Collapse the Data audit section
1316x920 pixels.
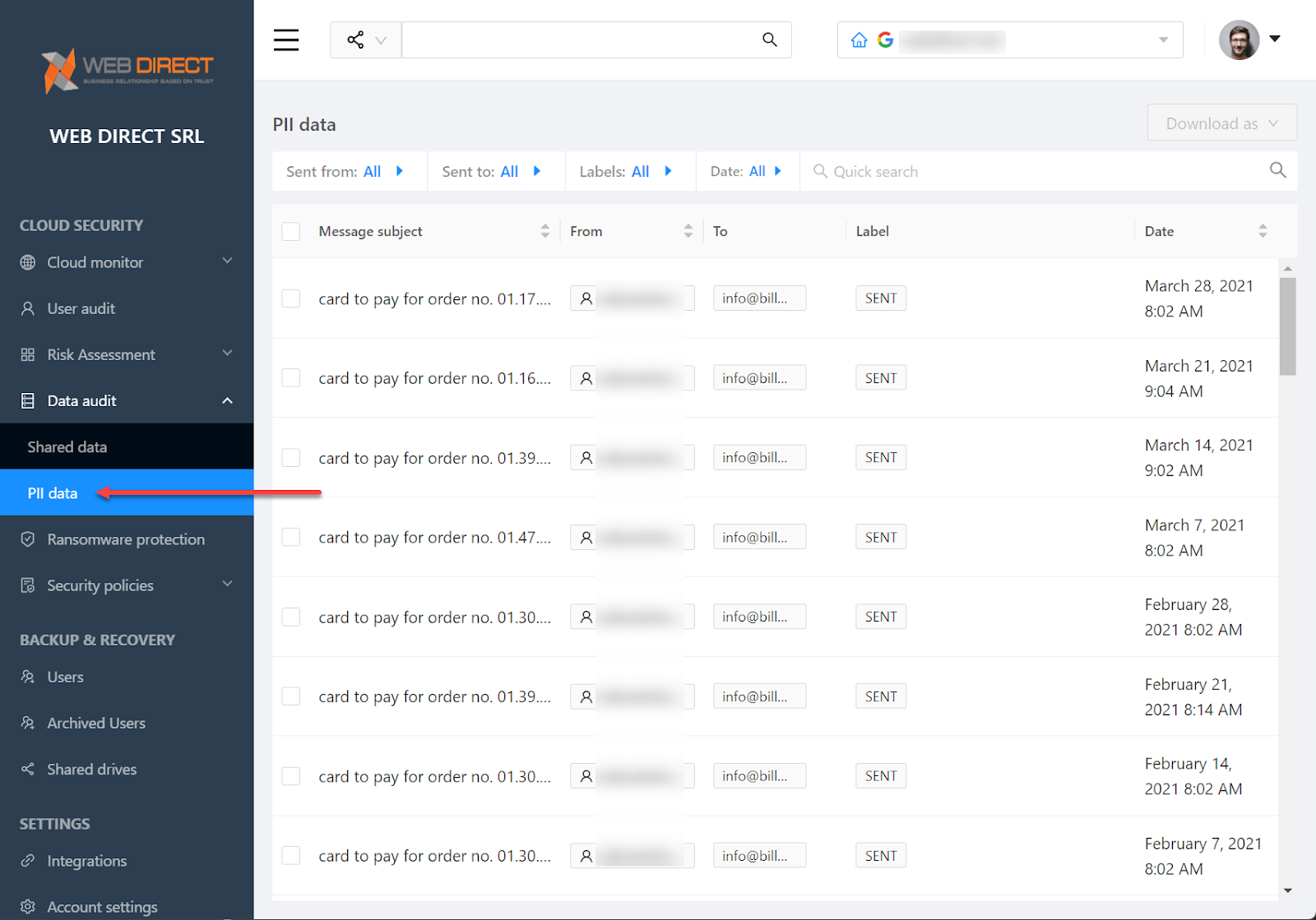pos(227,400)
